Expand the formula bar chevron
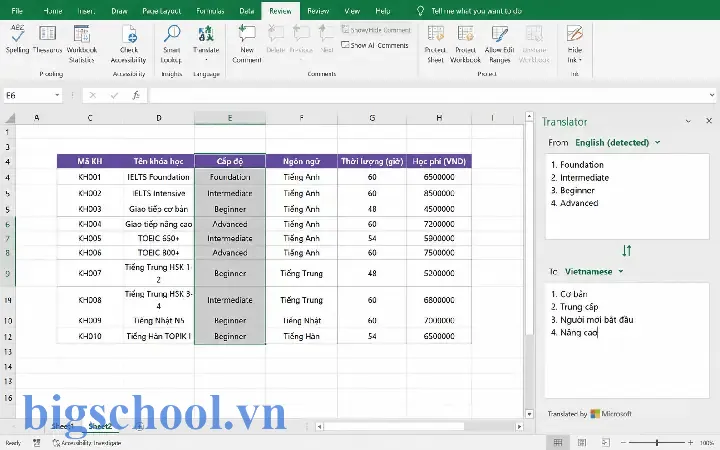 pos(712,95)
